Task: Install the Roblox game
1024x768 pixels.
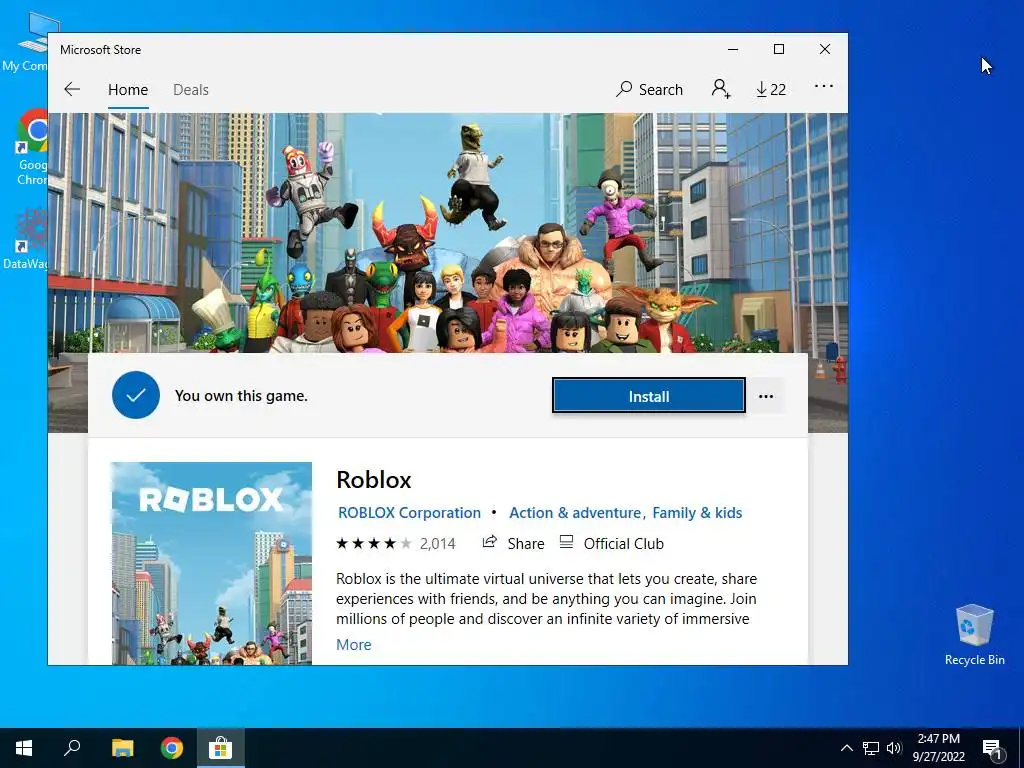Action: [x=648, y=396]
